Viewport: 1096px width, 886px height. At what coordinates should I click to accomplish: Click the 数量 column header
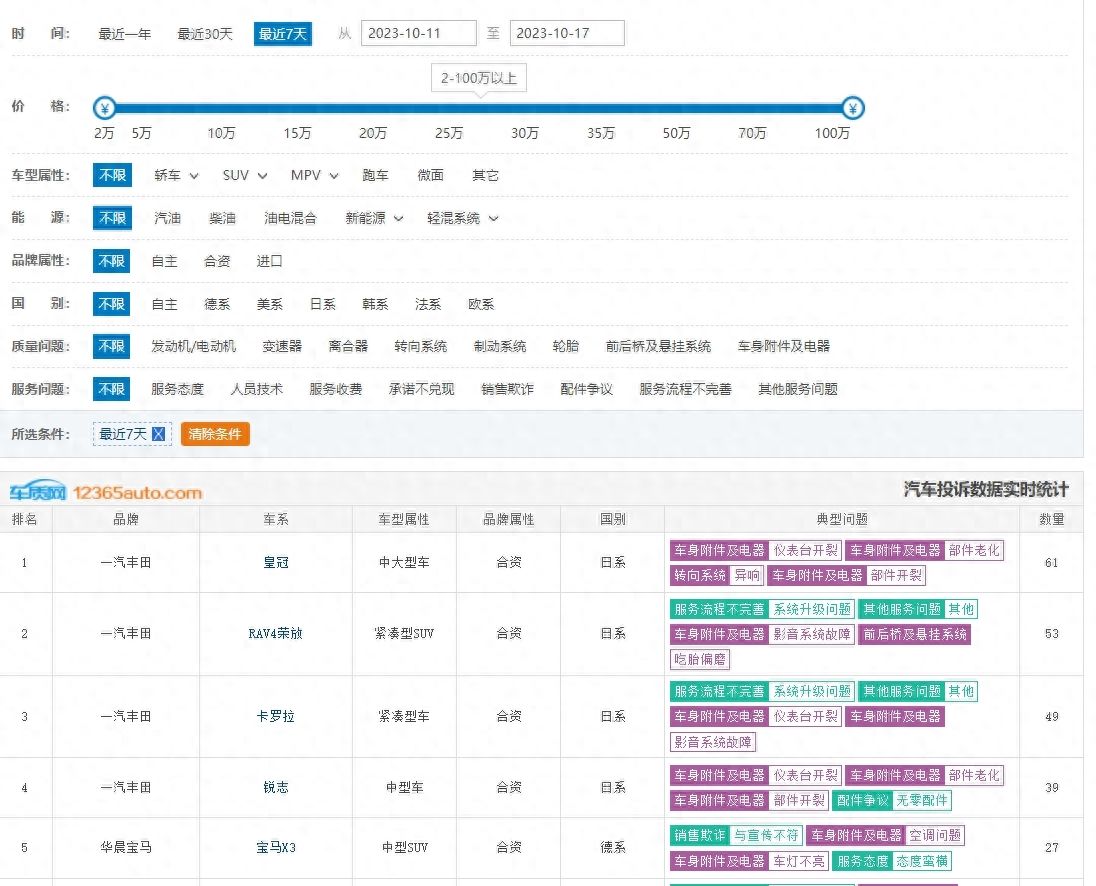pos(1051,519)
